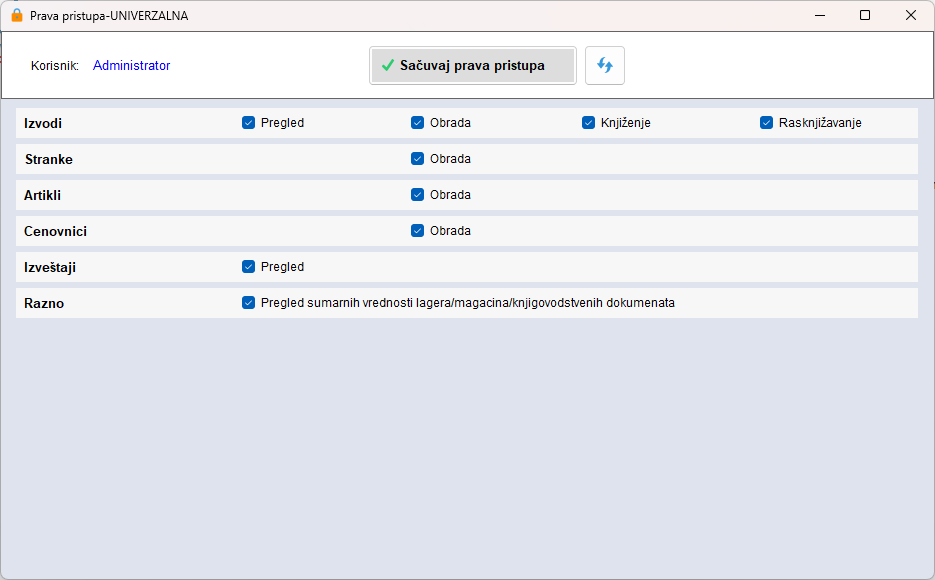Viewport: 935px width, 580px height.
Task: Click the Korisnik: label
Action: point(55,66)
